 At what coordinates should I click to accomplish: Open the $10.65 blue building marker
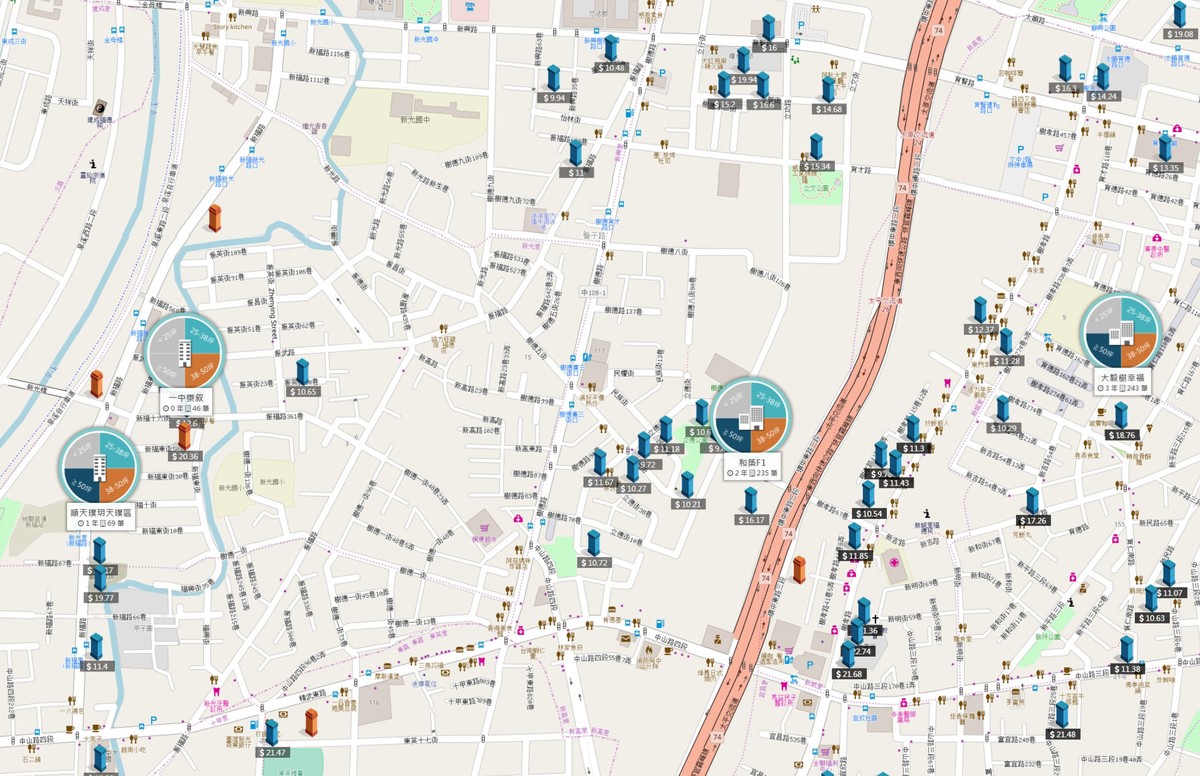point(301,372)
